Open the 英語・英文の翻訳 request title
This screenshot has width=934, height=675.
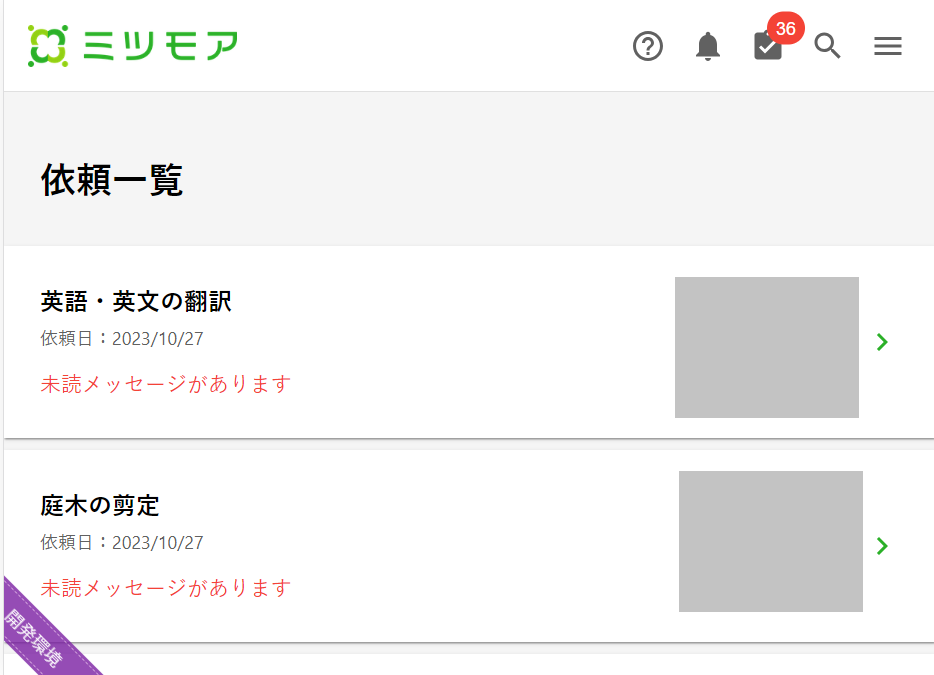136,302
